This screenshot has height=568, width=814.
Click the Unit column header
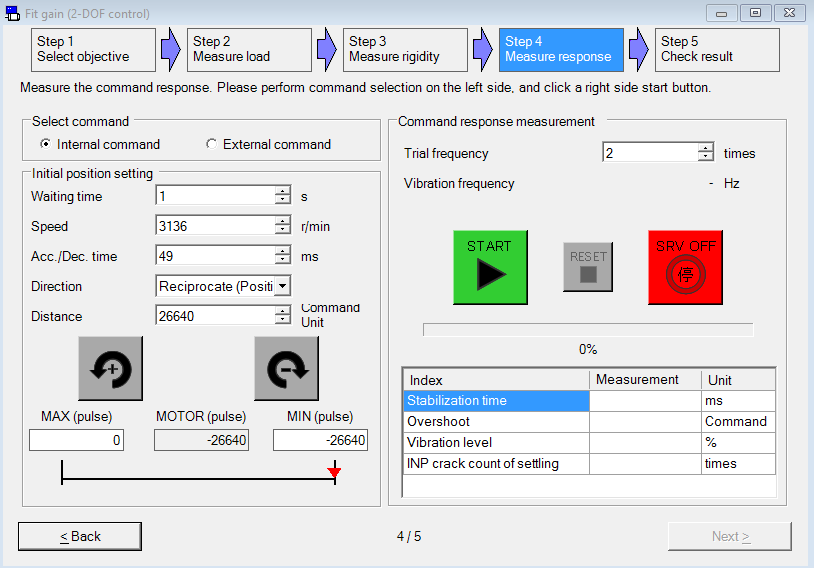pyautogui.click(x=738, y=380)
